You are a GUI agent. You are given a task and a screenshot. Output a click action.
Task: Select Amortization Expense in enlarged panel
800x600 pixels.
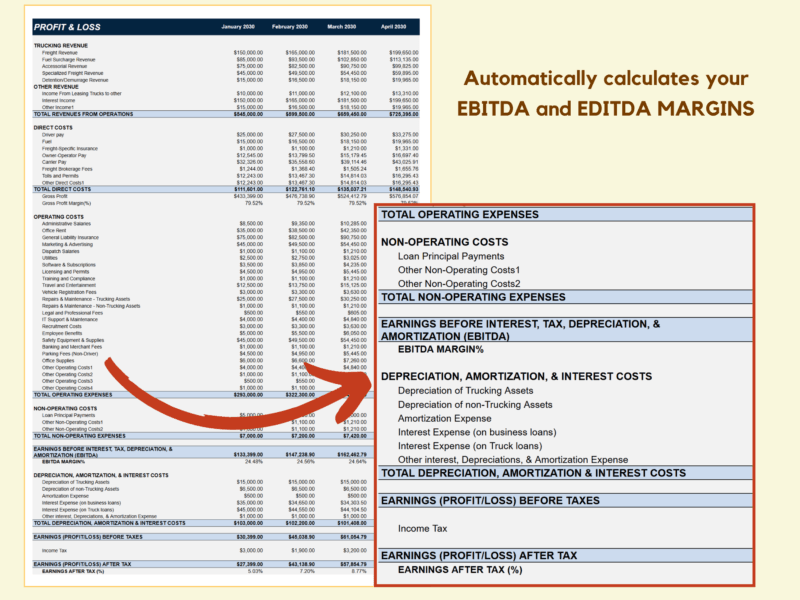point(444,418)
